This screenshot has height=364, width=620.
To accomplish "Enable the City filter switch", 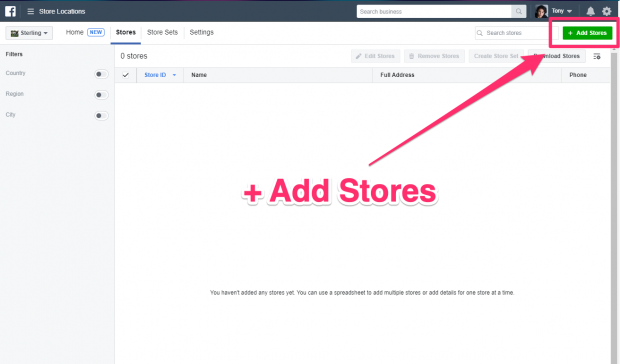I will click(101, 115).
